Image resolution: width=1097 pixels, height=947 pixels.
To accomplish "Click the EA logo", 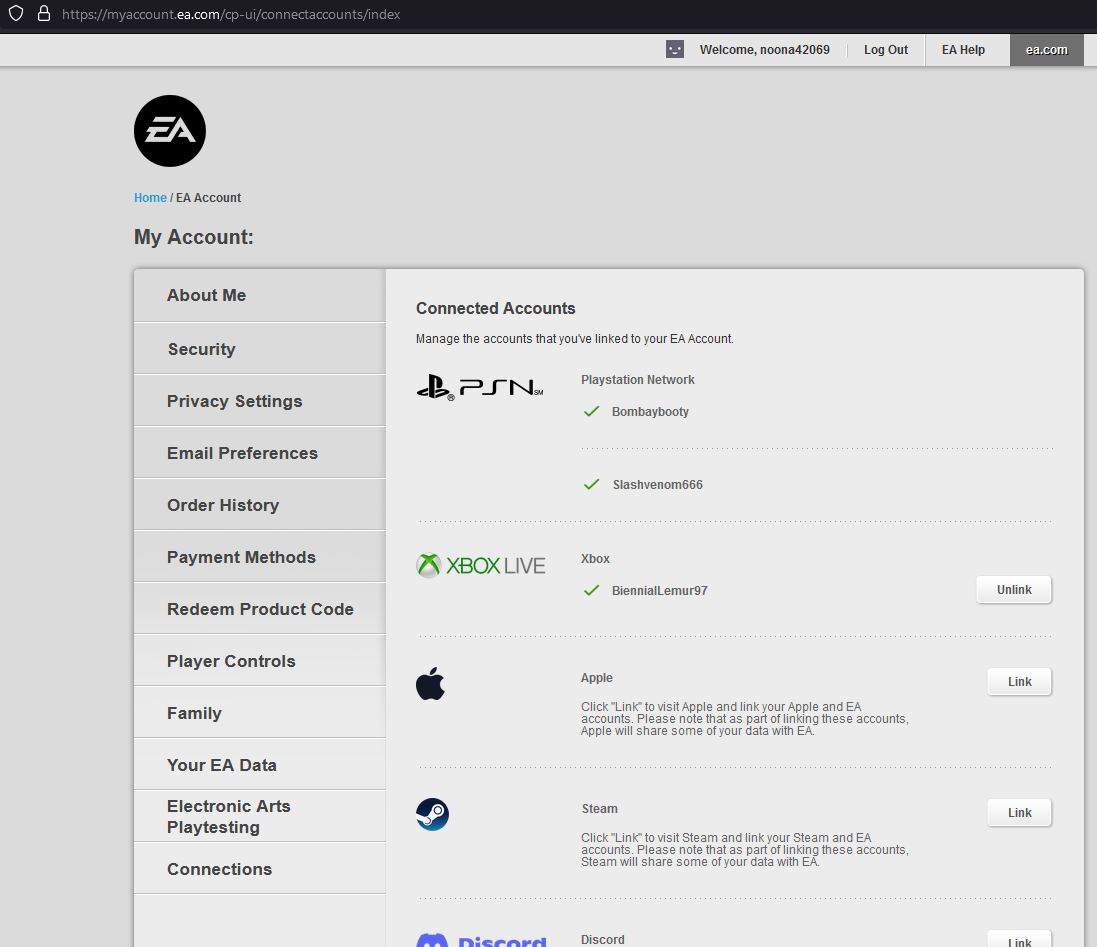I will [170, 131].
